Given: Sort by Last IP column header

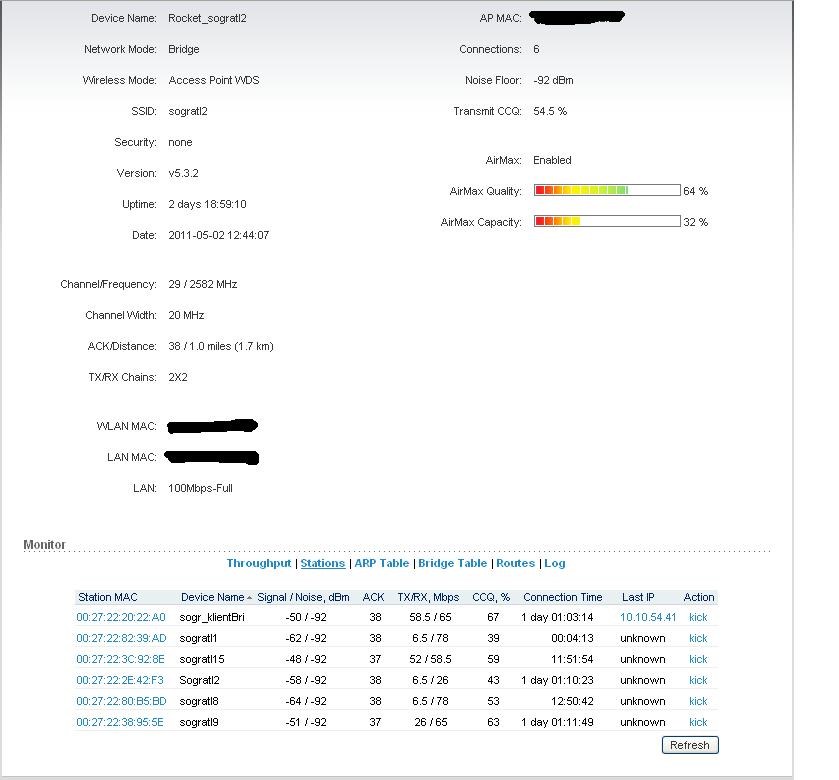Looking at the screenshot, I should 638,597.
